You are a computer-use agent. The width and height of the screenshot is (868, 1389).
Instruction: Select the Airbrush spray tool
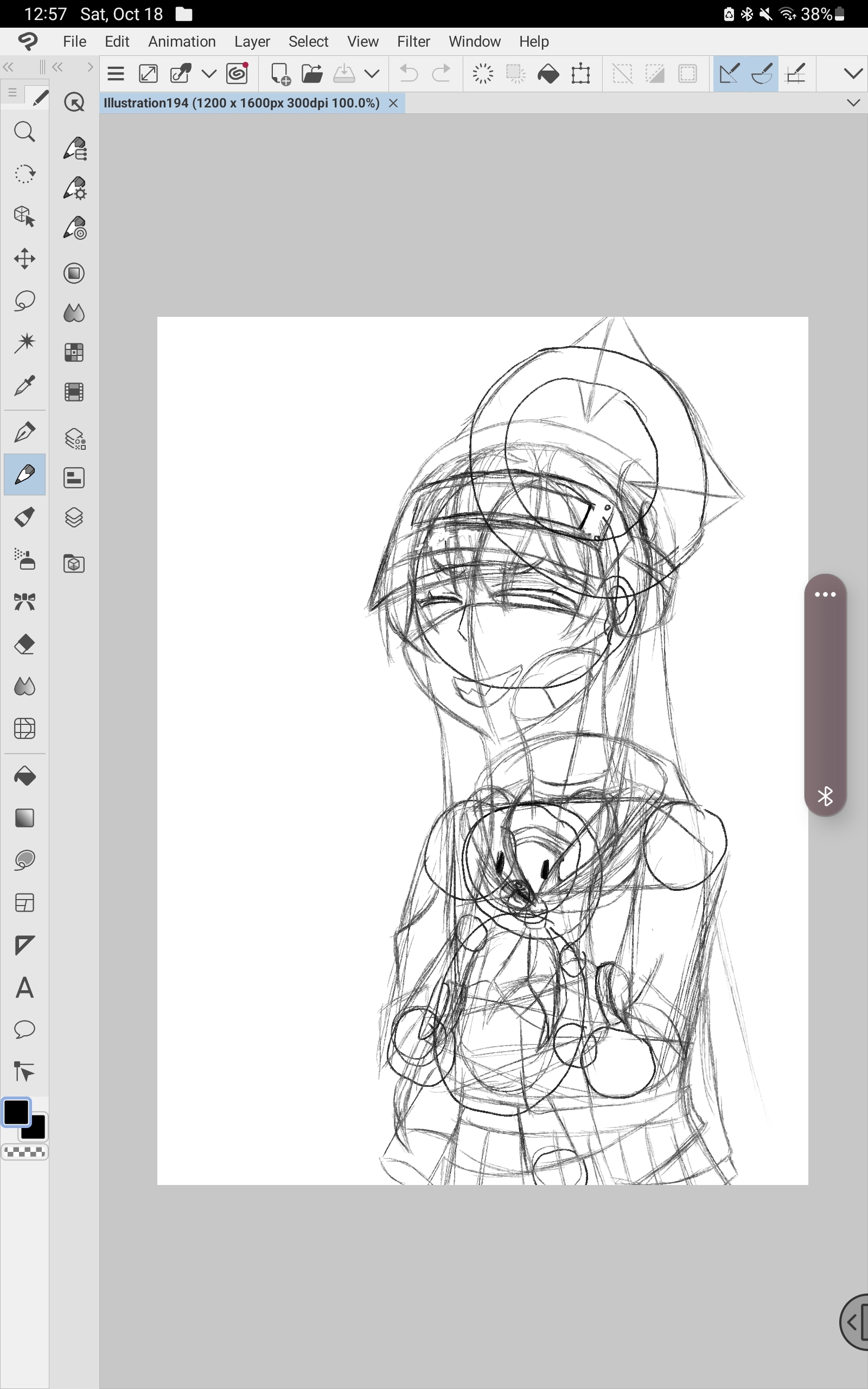(24, 559)
